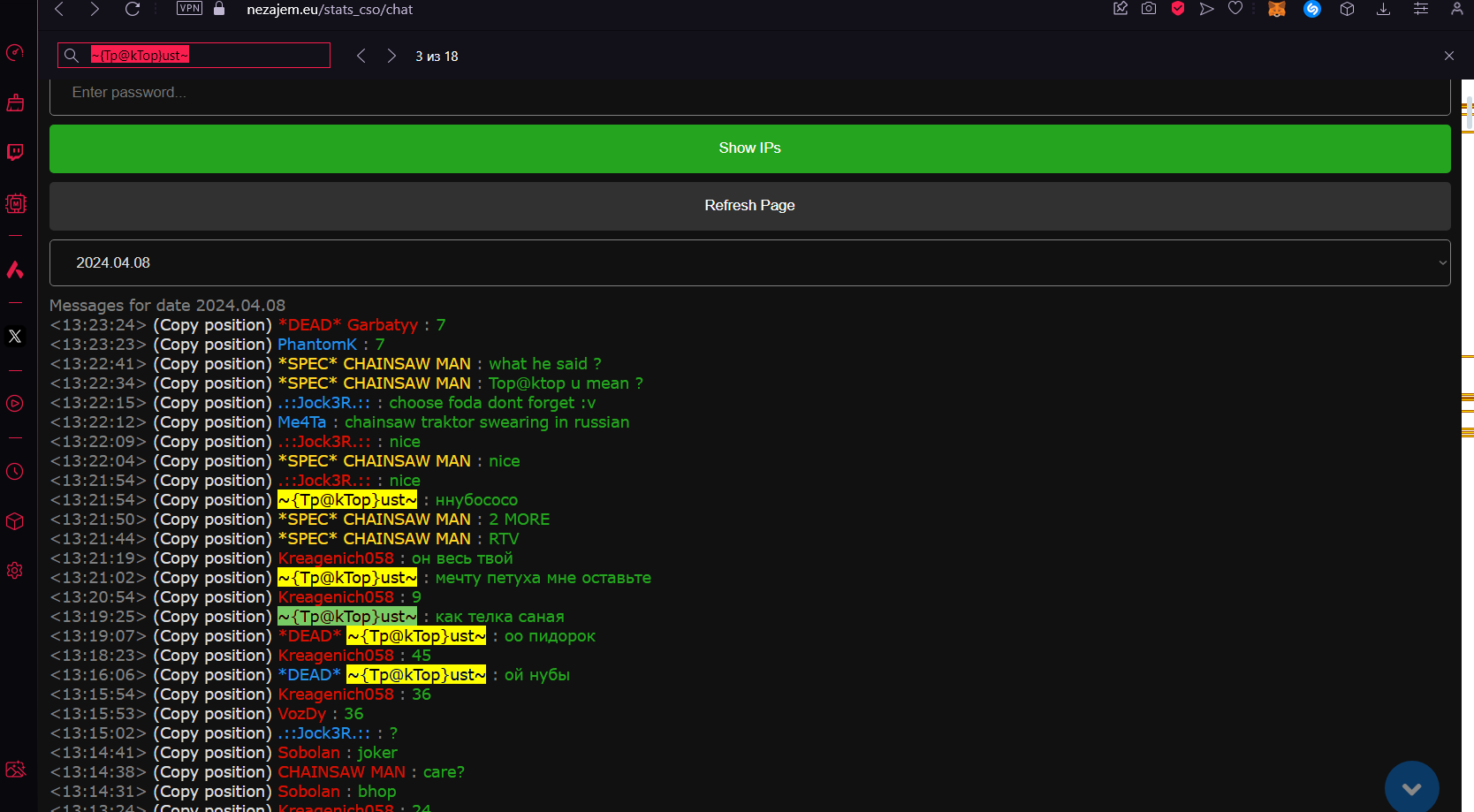
Task: Open the Downloads icon in toolbar
Action: tap(1384, 9)
